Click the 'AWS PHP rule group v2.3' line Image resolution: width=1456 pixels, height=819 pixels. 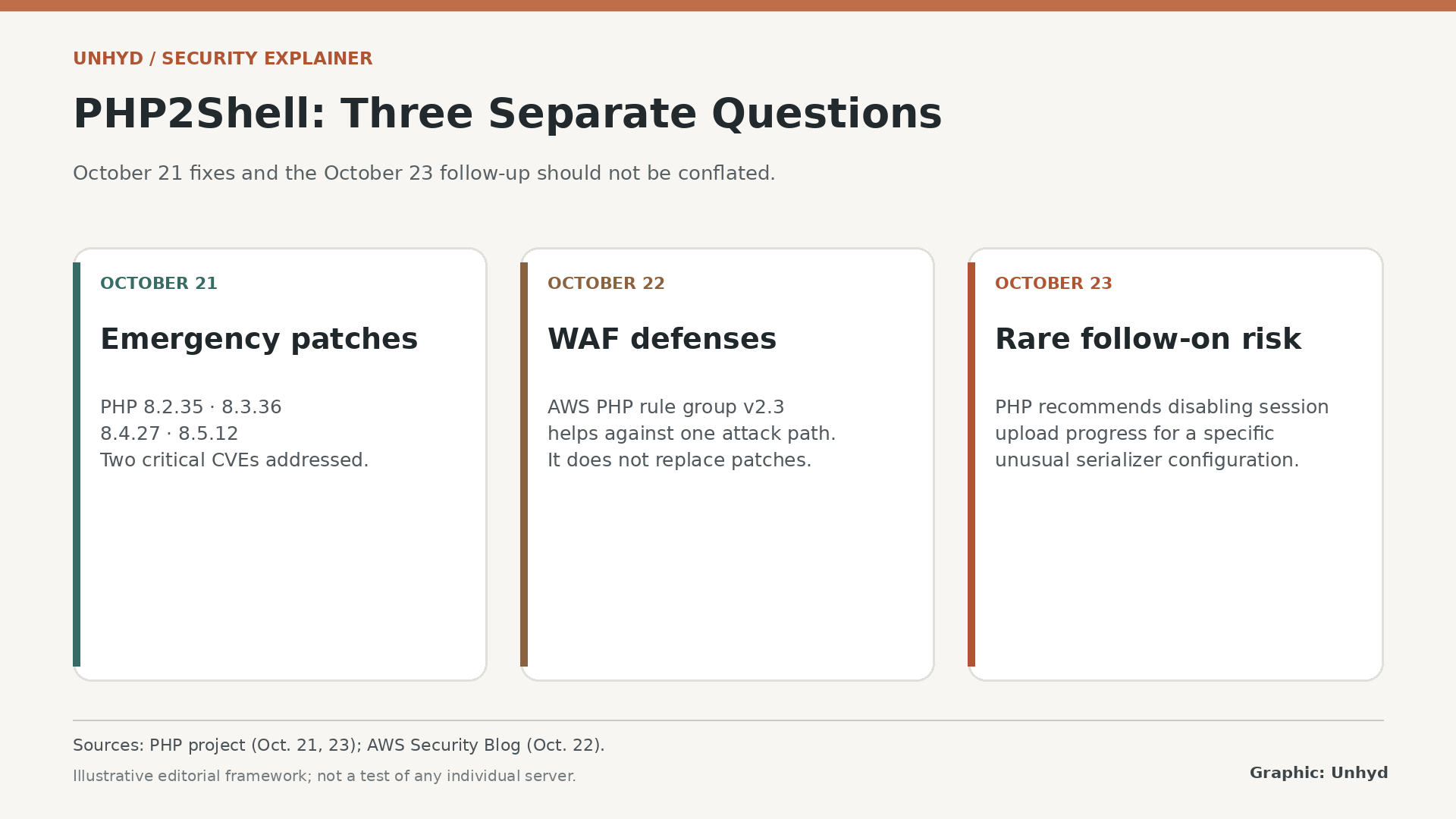click(x=666, y=407)
